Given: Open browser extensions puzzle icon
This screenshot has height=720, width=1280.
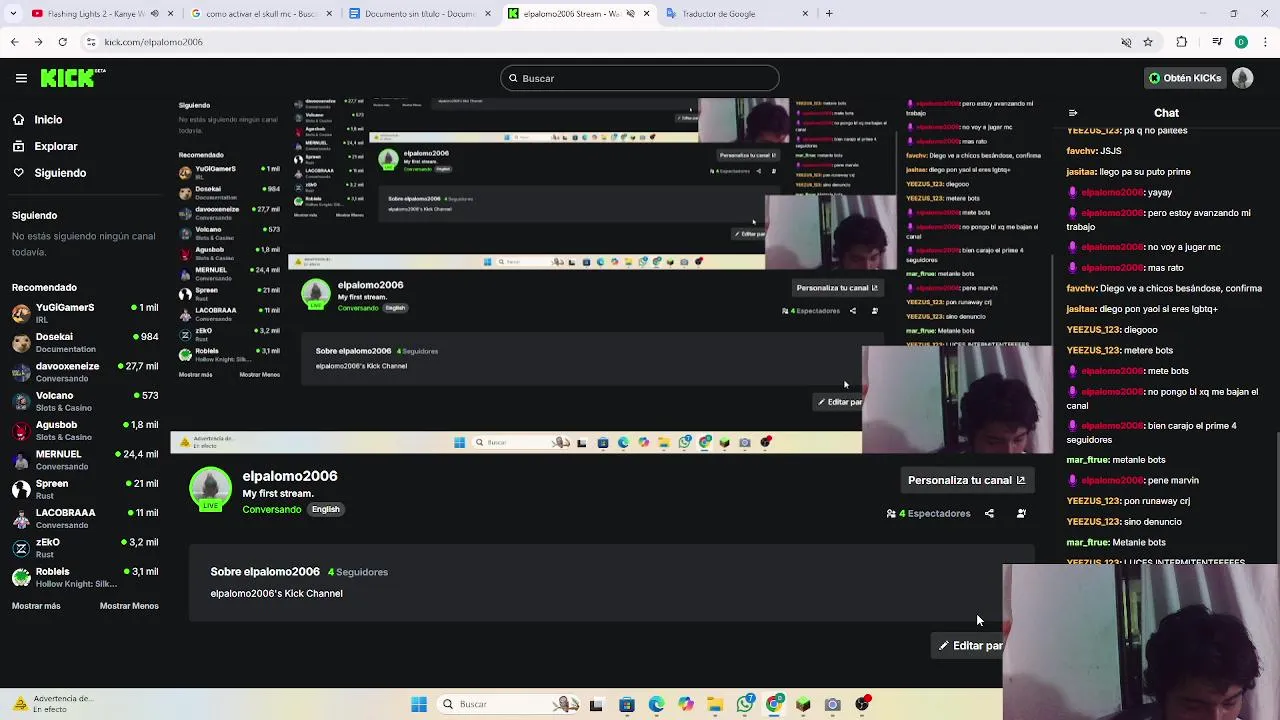Looking at the screenshot, I should coord(1182,42).
